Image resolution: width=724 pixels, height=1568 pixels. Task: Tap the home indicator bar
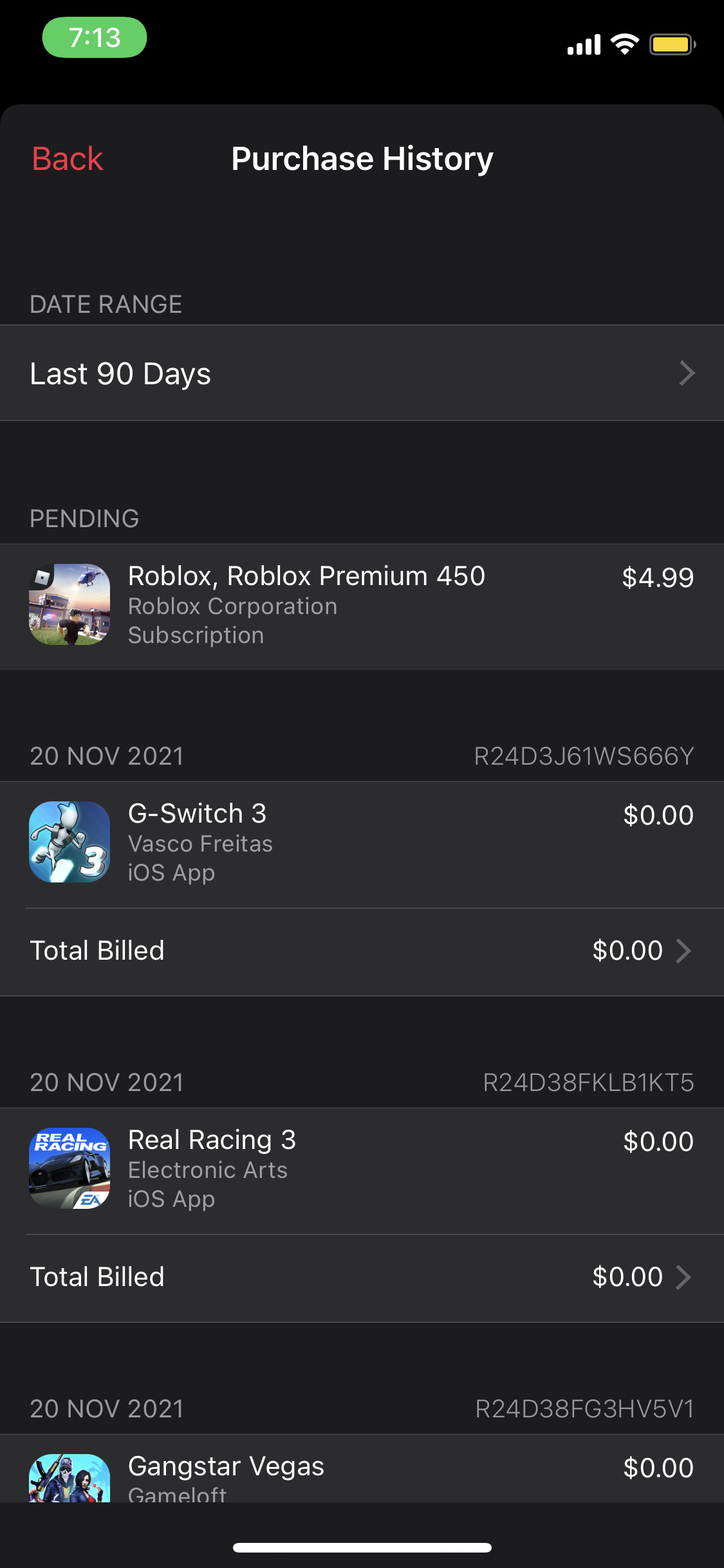(362, 1547)
